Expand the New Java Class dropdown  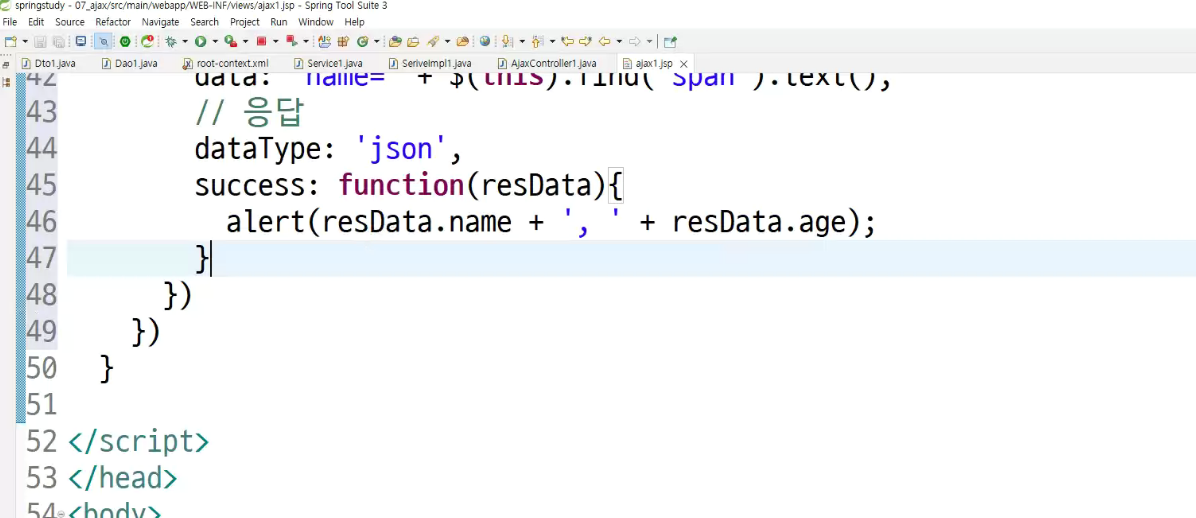coord(377,41)
